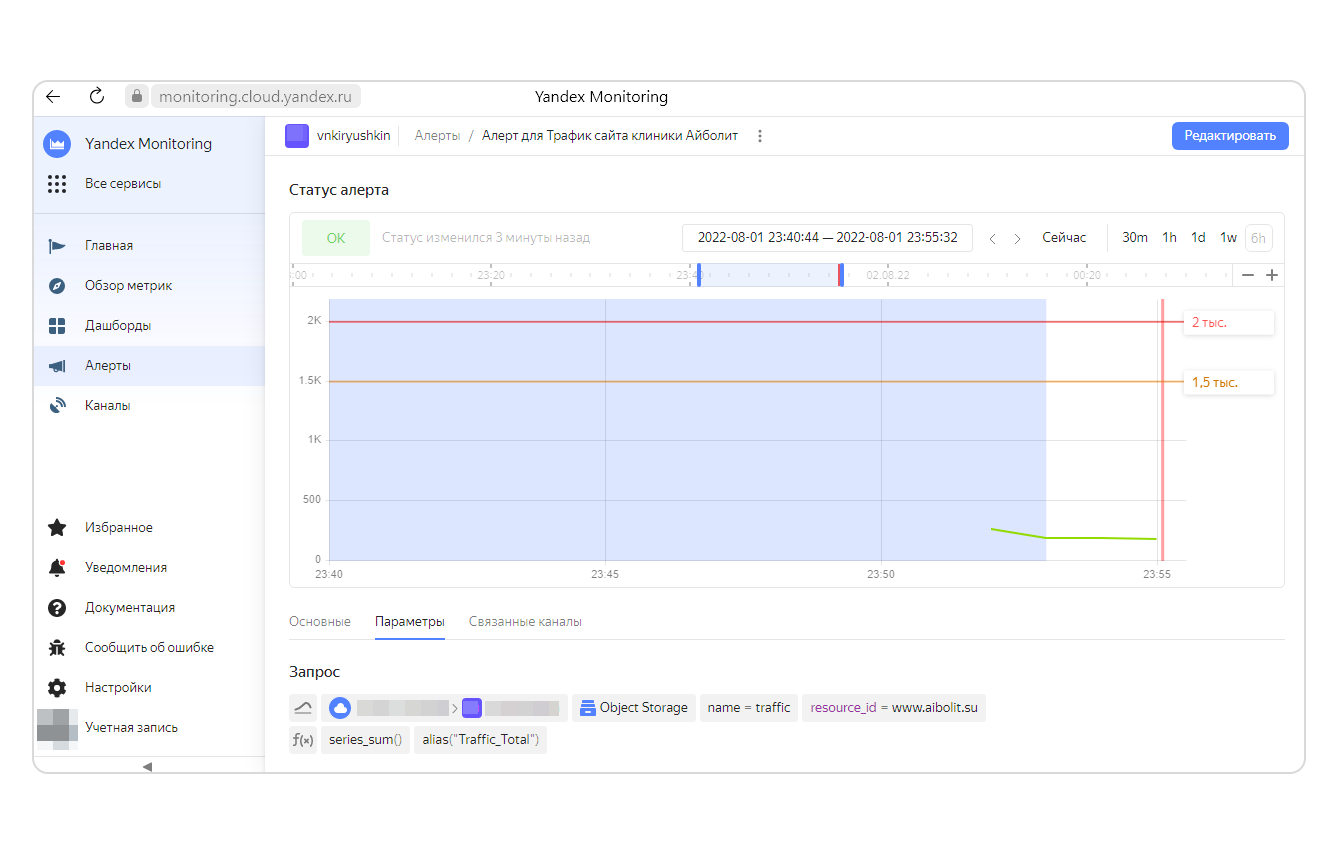Click the vnkiryushkin purple folder icon
1338x854 pixels.
pos(297,136)
